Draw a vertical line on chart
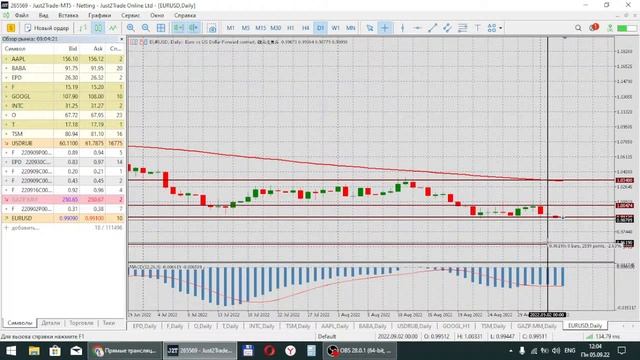 [x=402, y=28]
